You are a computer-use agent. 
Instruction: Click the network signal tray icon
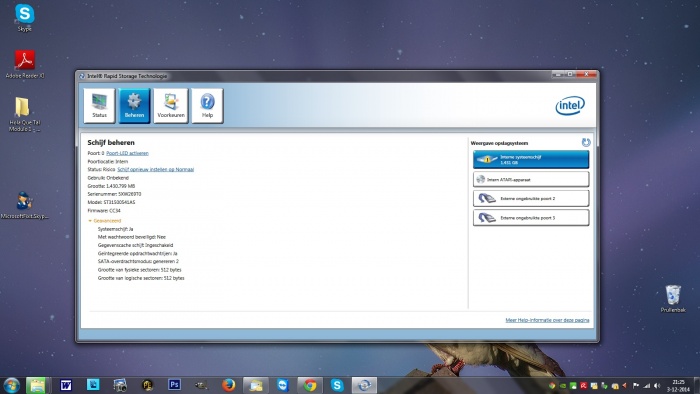point(646,386)
